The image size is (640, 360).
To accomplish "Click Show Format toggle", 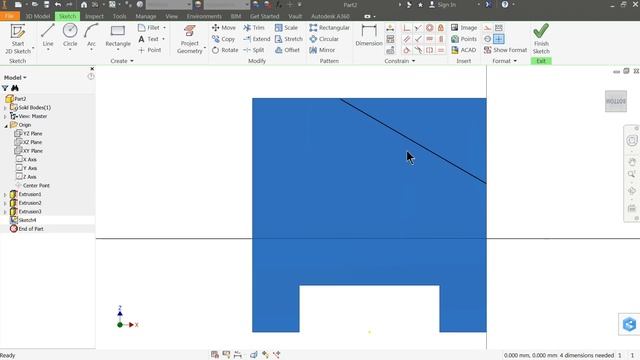I will click(505, 50).
